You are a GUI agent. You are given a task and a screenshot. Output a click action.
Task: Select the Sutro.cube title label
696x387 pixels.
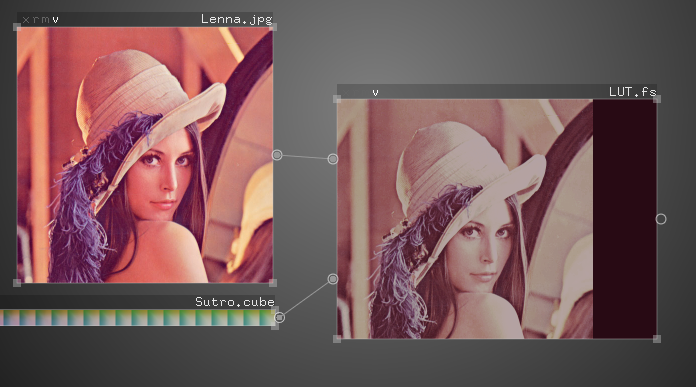pyautogui.click(x=235, y=302)
